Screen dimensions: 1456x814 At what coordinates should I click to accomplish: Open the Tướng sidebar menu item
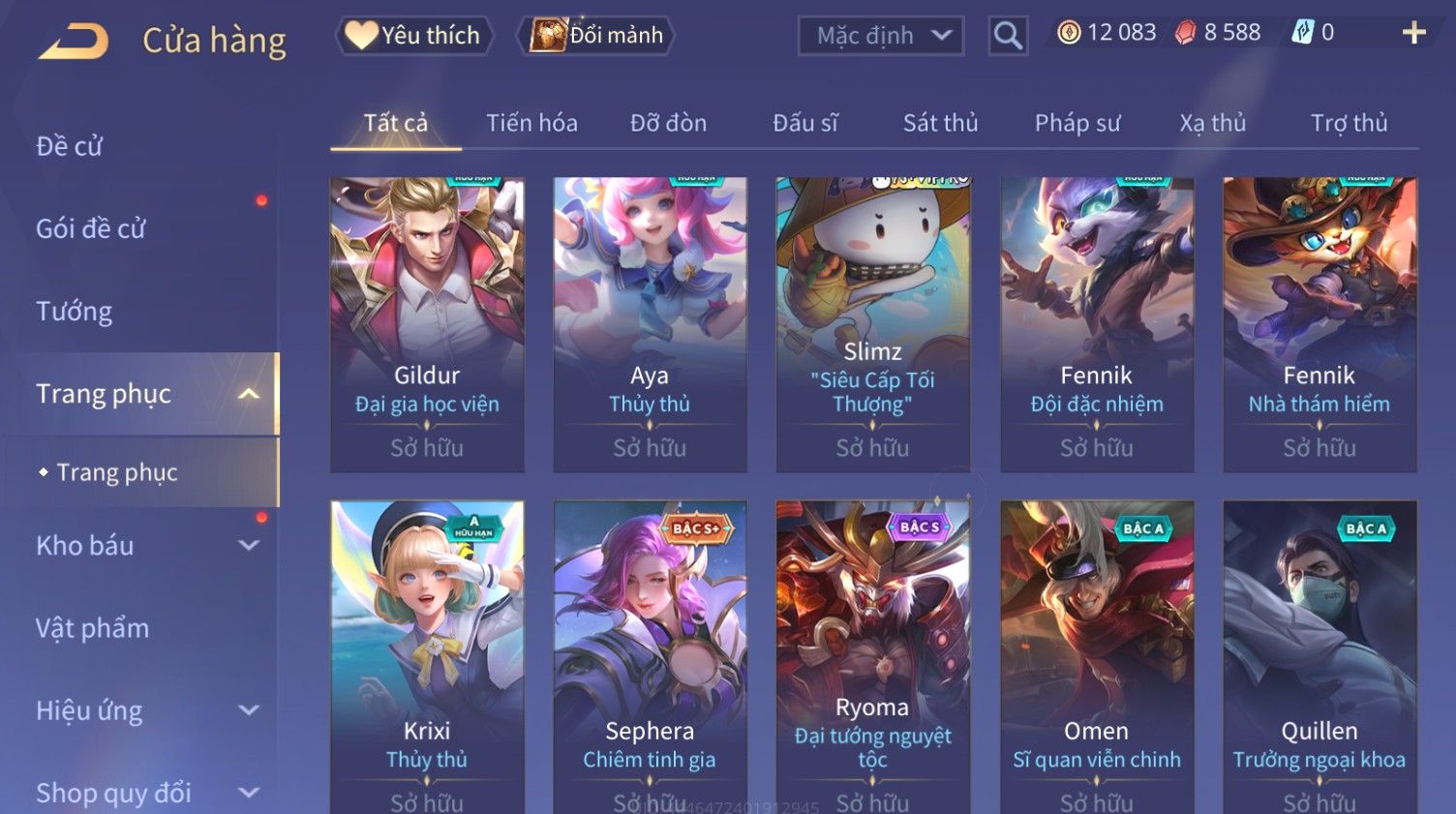(x=75, y=312)
